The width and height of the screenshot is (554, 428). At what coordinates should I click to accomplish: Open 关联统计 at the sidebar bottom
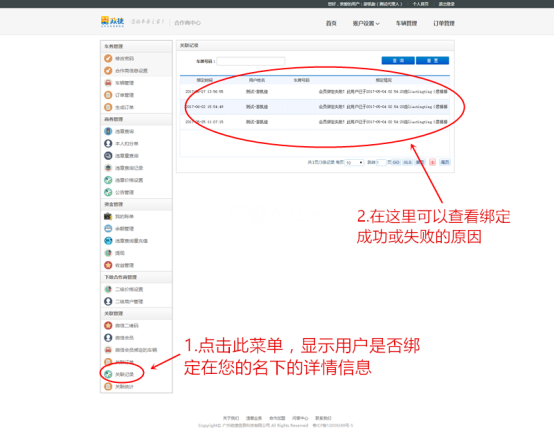tap(119, 386)
